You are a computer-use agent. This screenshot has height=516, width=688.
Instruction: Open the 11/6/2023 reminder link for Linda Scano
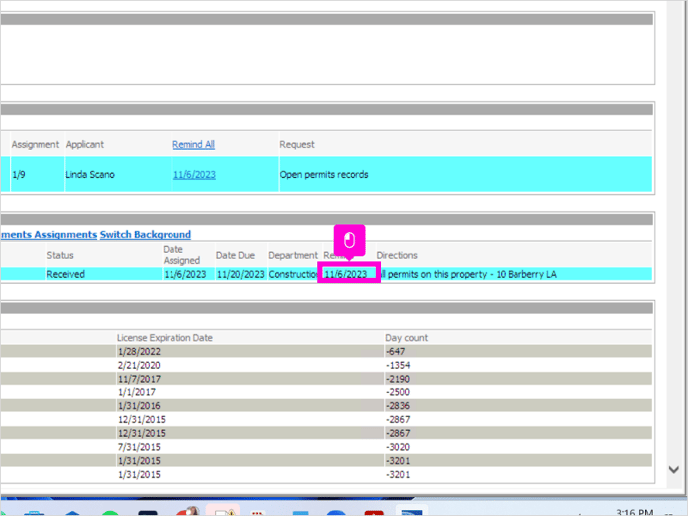point(194,175)
